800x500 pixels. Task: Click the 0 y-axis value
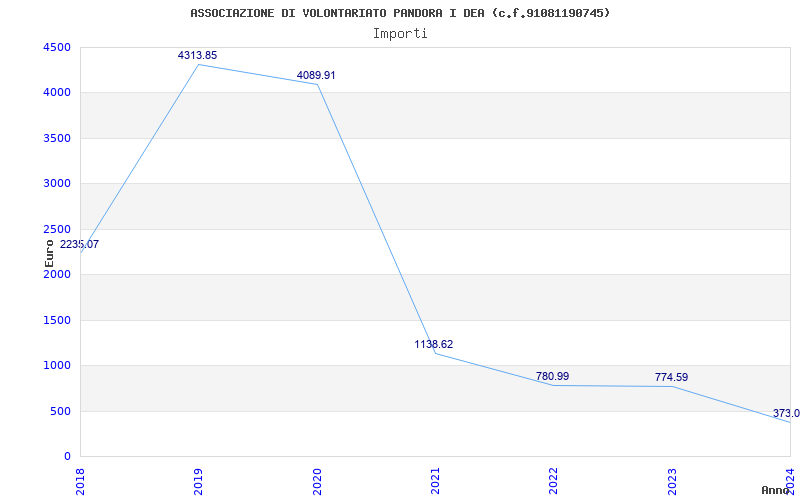coord(67,457)
